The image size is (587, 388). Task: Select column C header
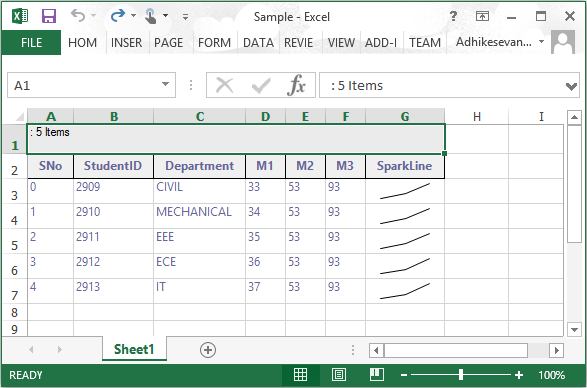200,116
